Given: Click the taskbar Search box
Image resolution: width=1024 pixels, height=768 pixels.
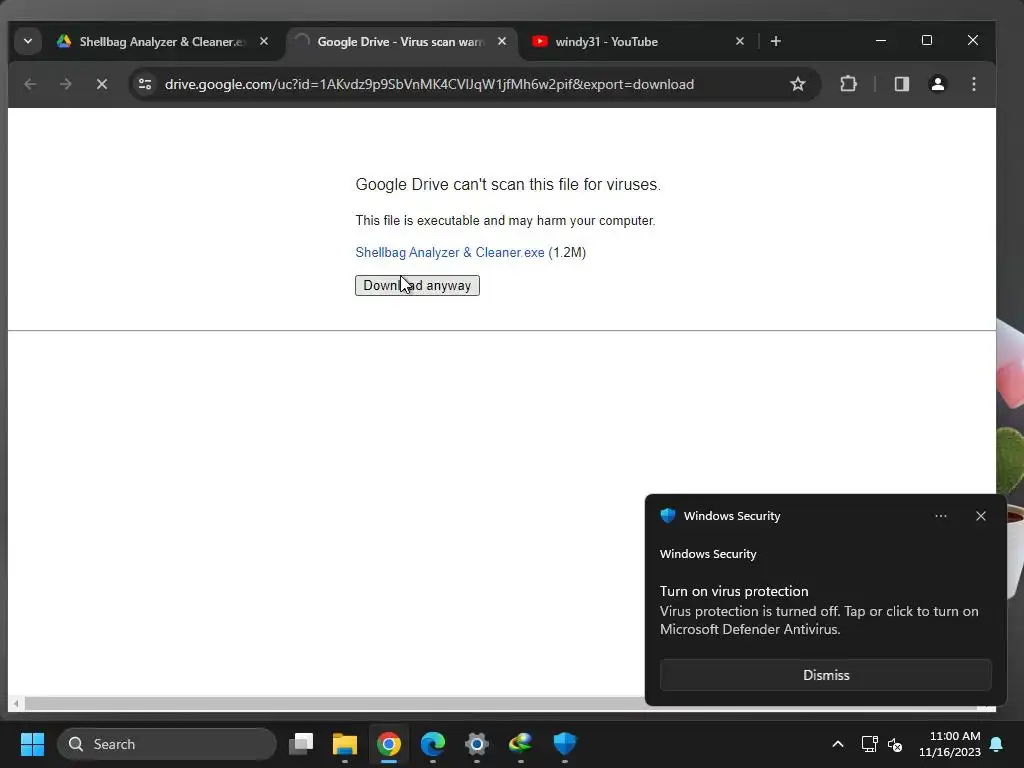Looking at the screenshot, I should click(167, 744).
